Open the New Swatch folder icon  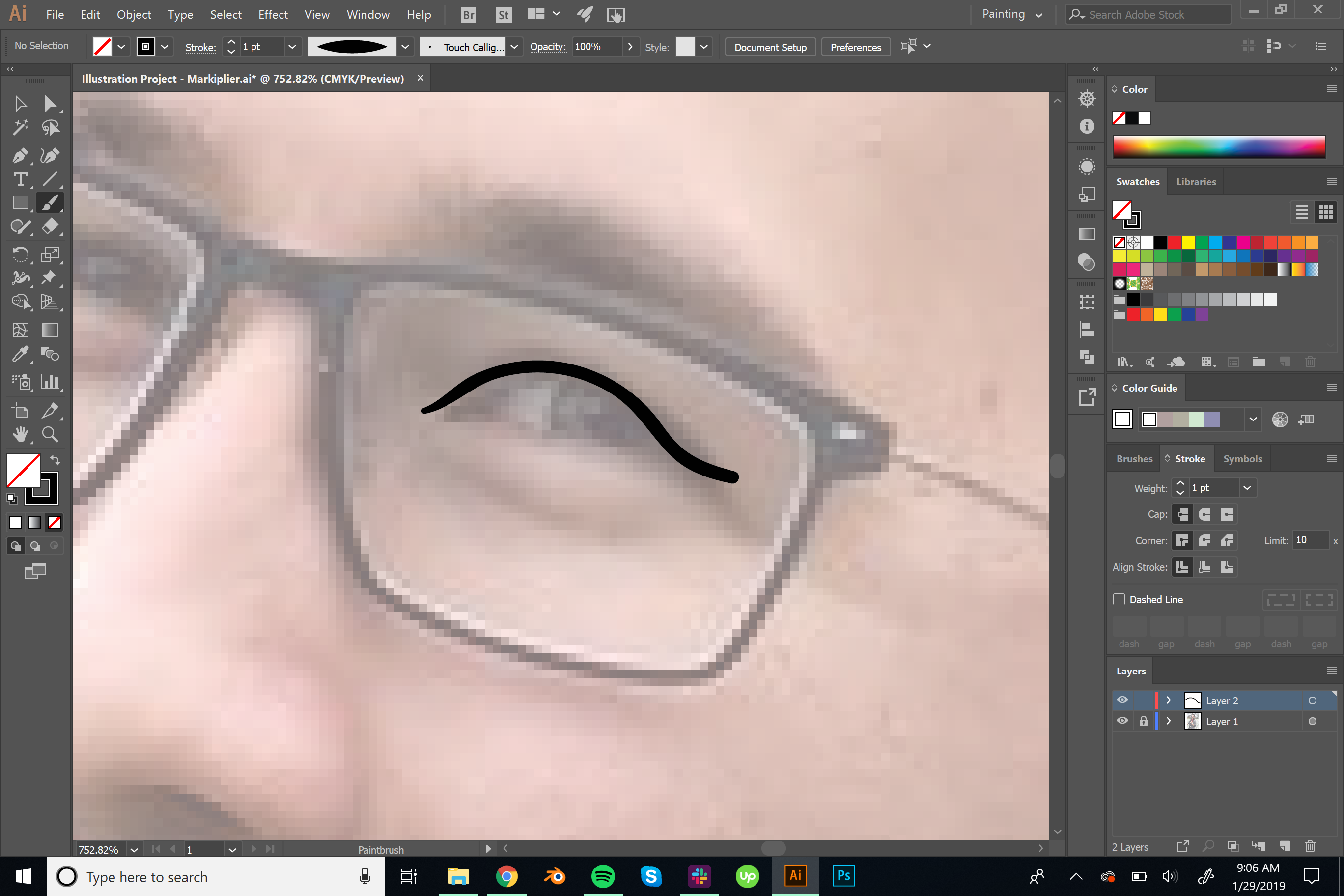1259,362
